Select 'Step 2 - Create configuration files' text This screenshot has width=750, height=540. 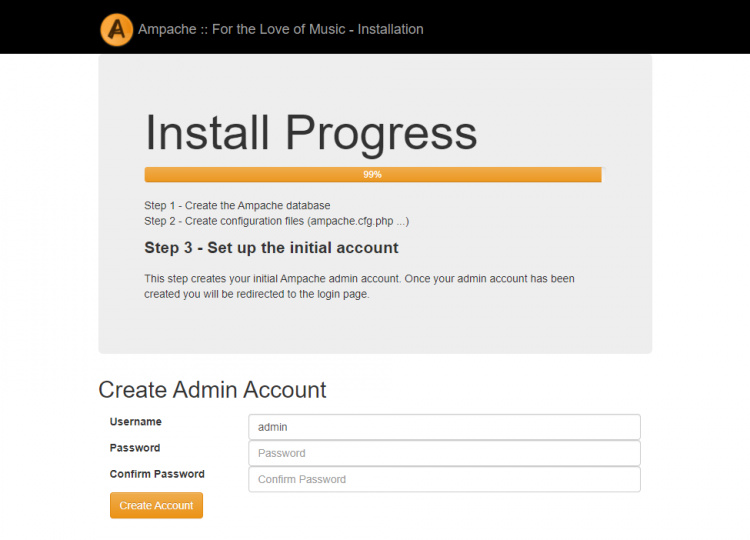pyautogui.click(x=276, y=220)
